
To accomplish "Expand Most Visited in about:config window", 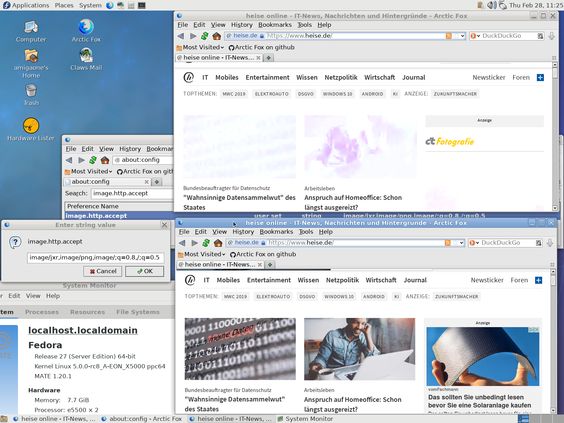I will click(x=88, y=172).
